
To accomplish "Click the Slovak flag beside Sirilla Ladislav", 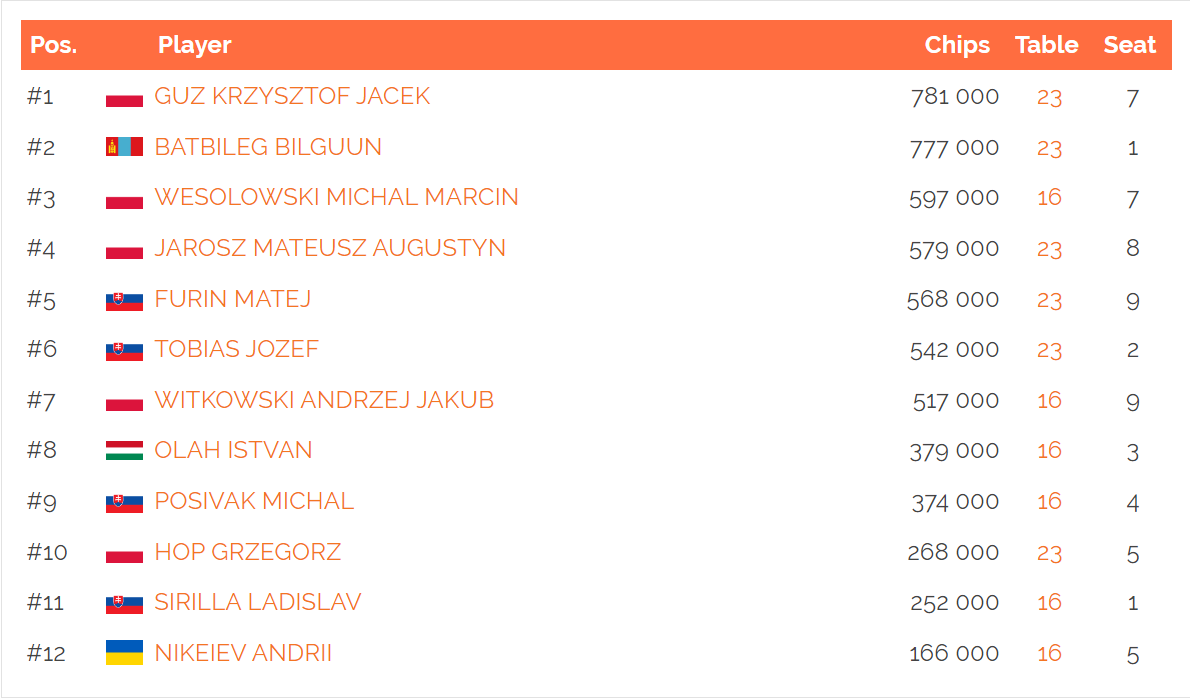I will point(124,602).
